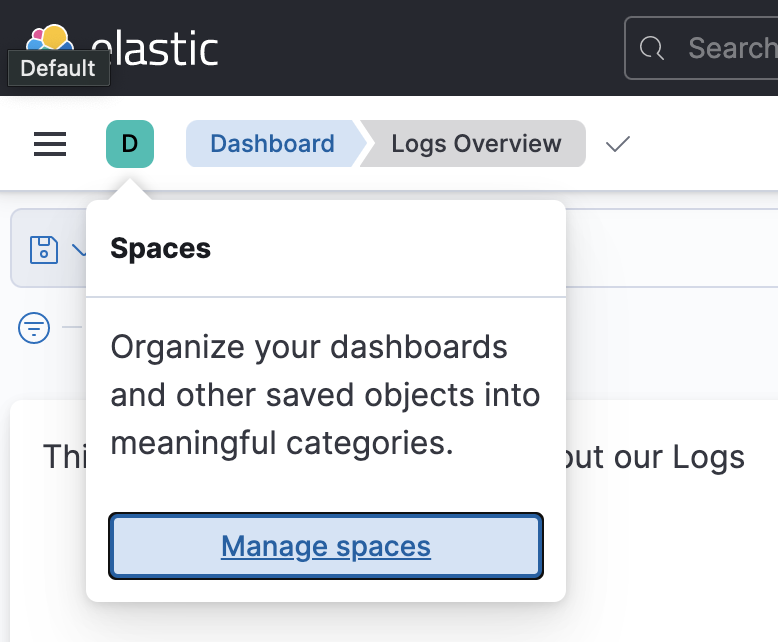Click the Default space tooltip label

pyautogui.click(x=59, y=68)
